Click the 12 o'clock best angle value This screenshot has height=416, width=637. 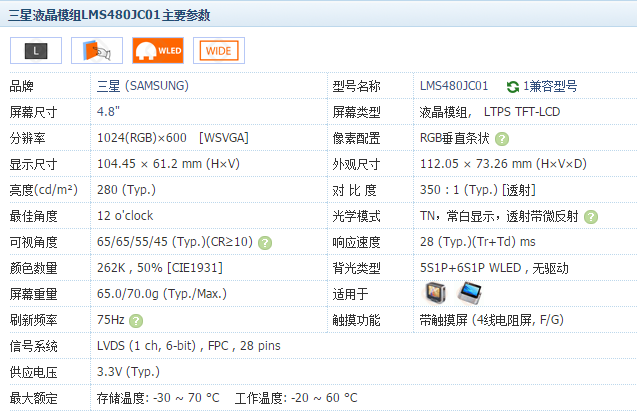(x=125, y=216)
